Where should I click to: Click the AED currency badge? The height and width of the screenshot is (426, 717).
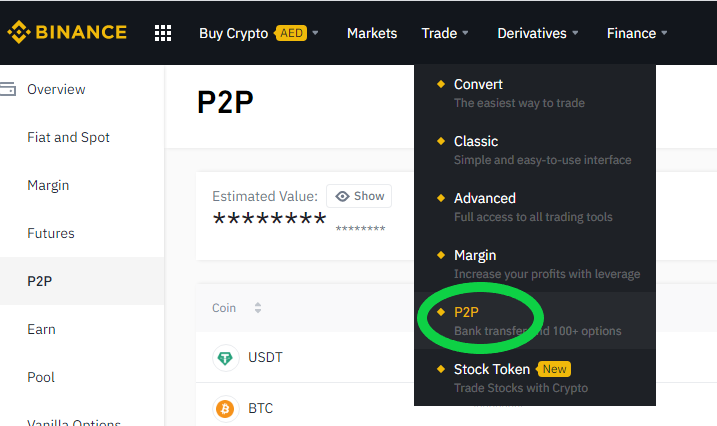(x=291, y=33)
